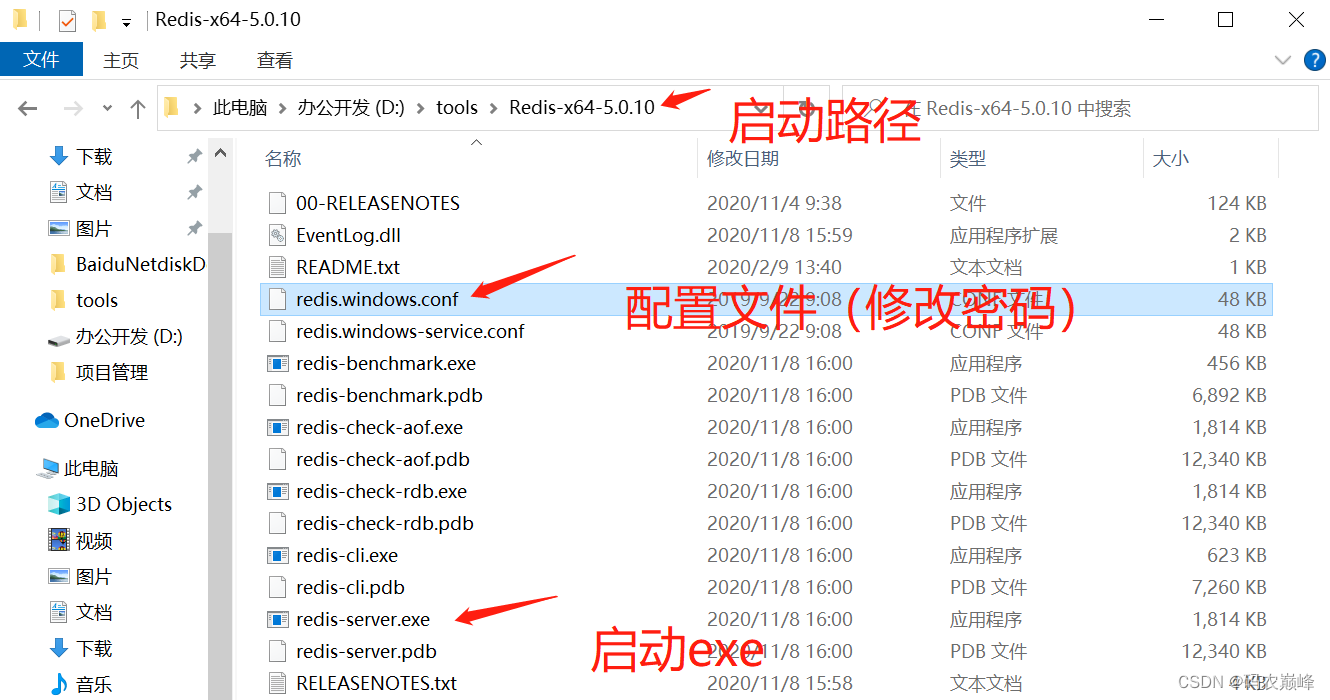Switch to the 查看 ribbon tab
Image resolution: width=1330 pixels, height=700 pixels.
tap(273, 60)
